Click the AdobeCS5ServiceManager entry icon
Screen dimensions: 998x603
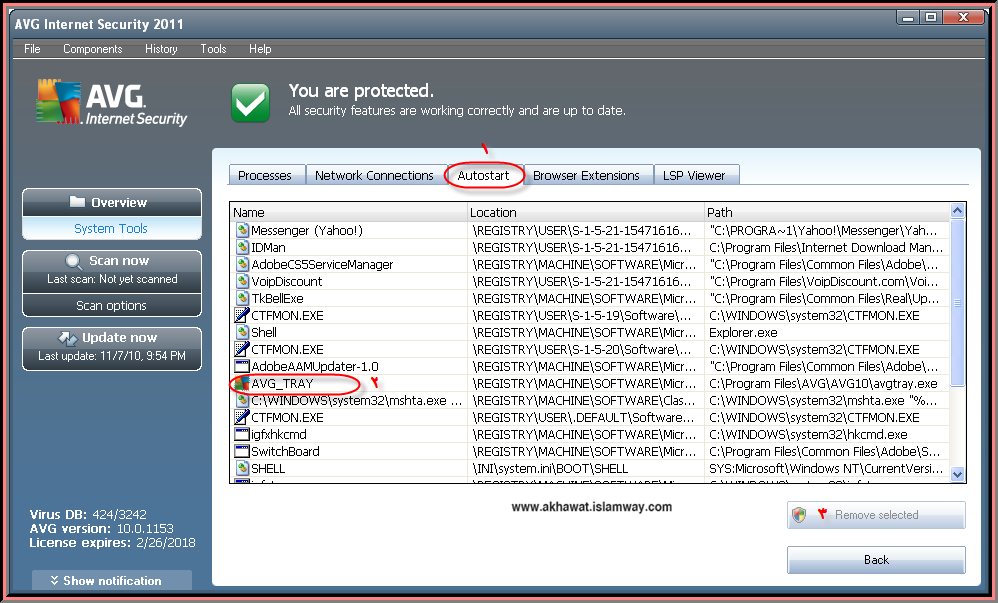pos(242,264)
